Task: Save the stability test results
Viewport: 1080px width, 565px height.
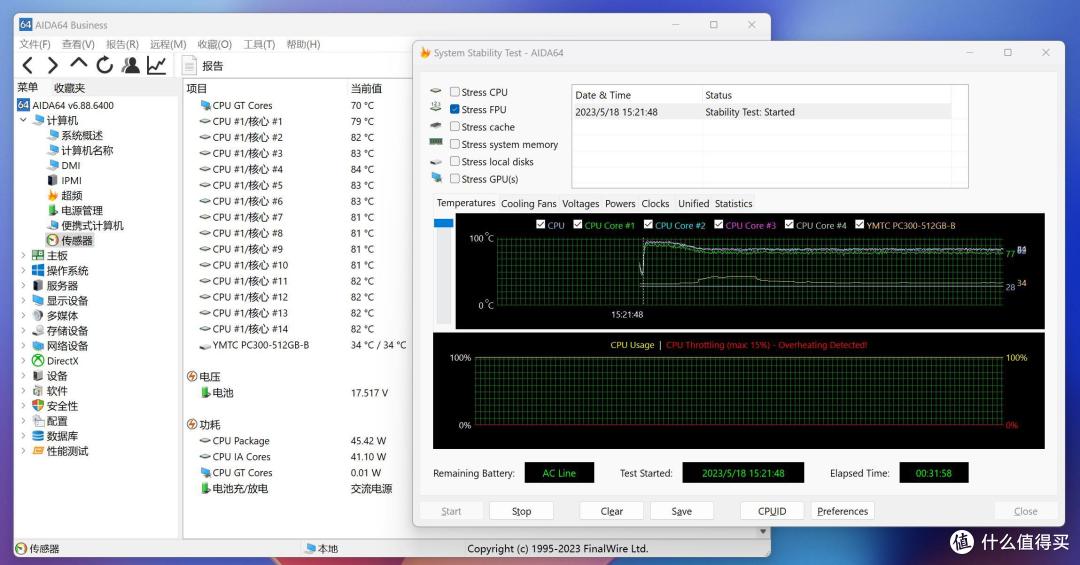Action: (x=682, y=511)
